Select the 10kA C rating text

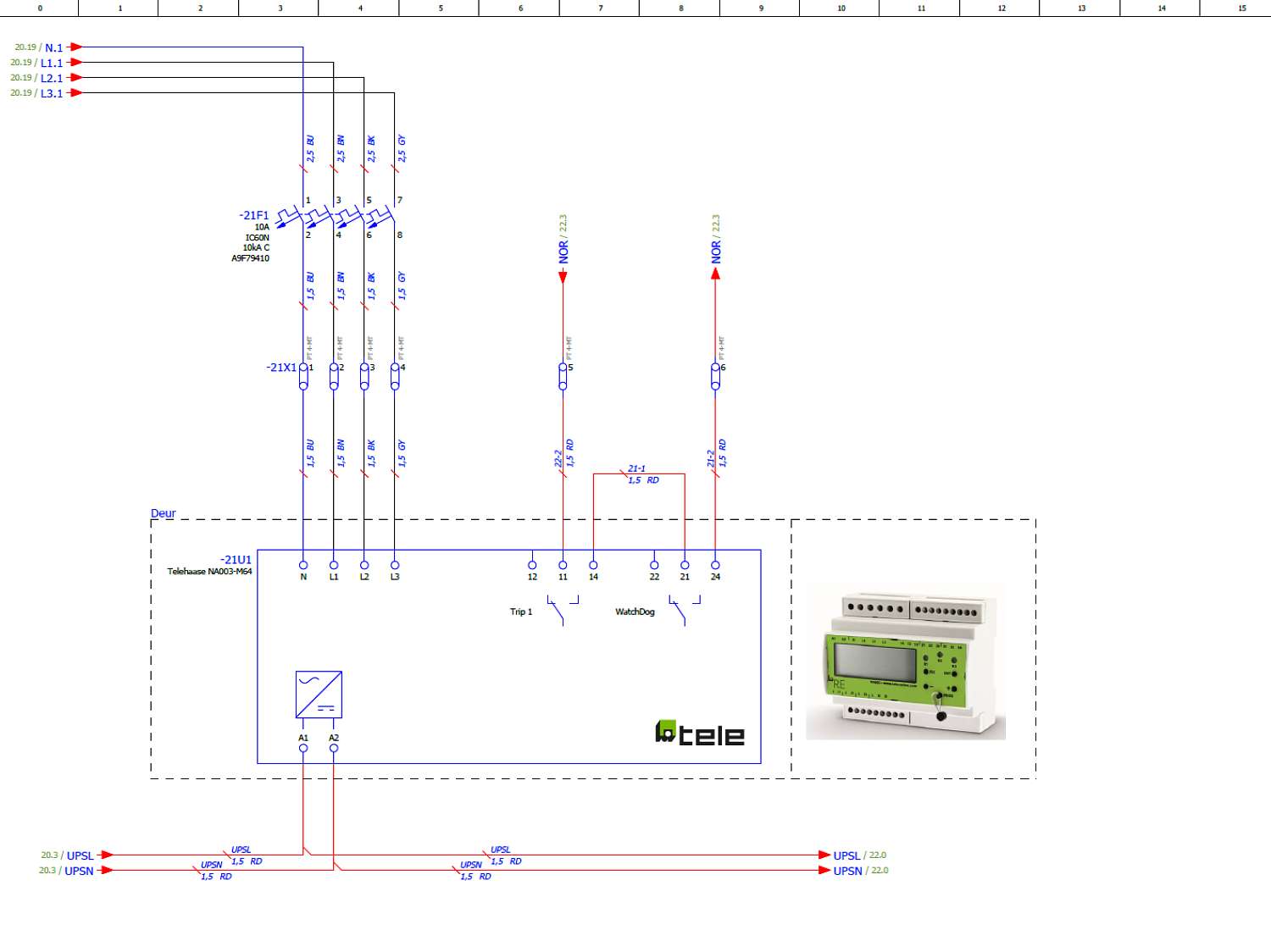[257, 248]
